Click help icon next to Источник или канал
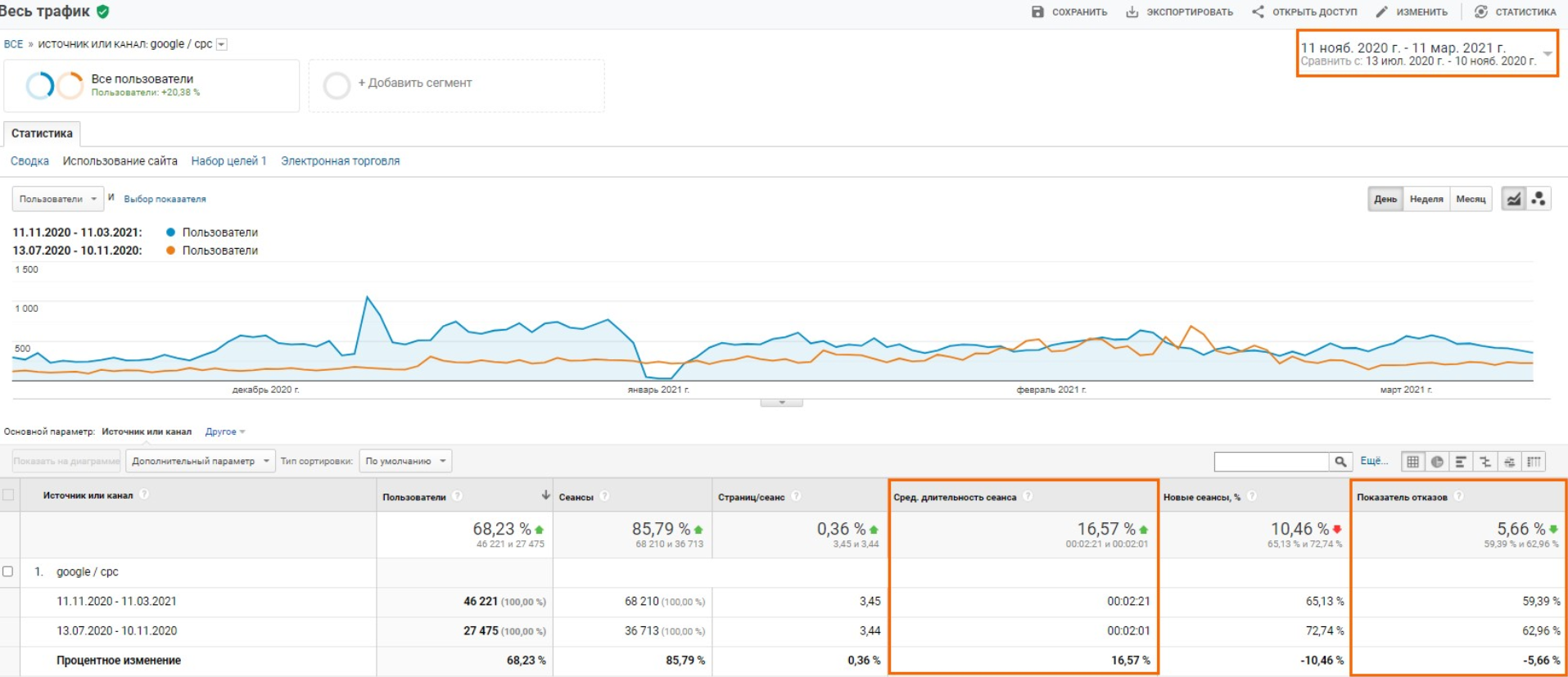 point(144,494)
